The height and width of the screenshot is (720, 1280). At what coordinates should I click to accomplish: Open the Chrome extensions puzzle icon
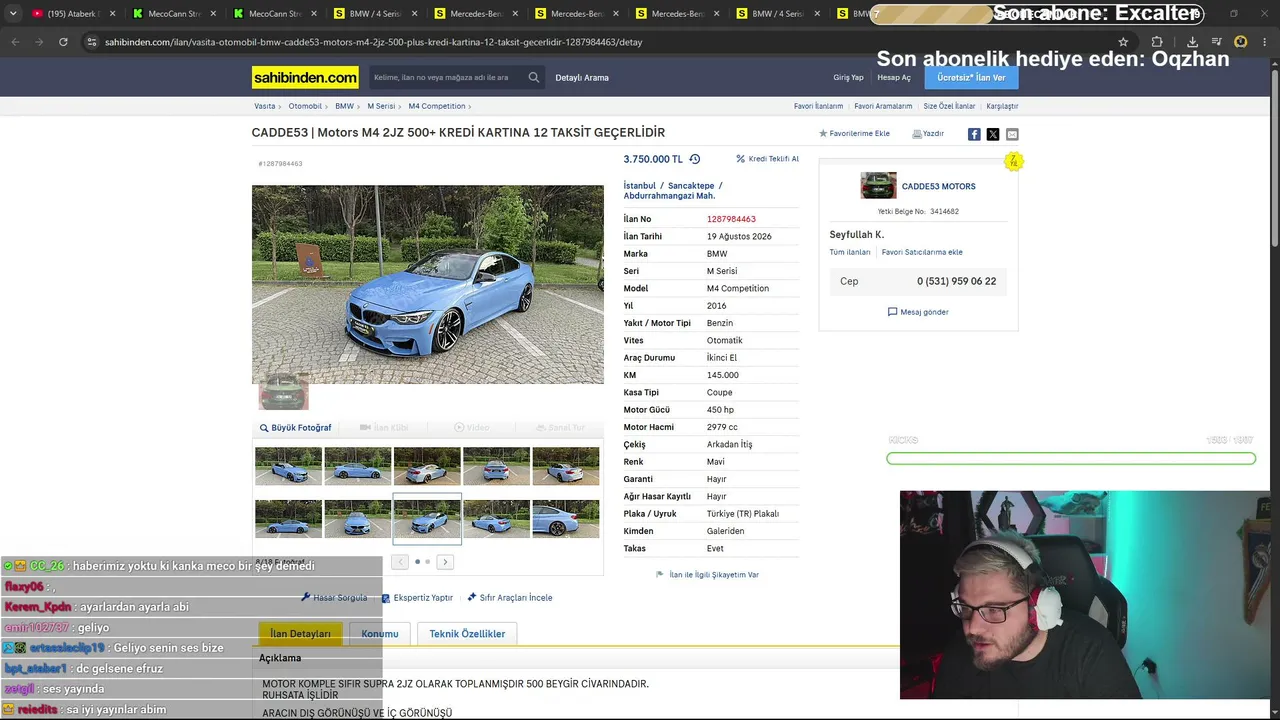tap(1157, 42)
